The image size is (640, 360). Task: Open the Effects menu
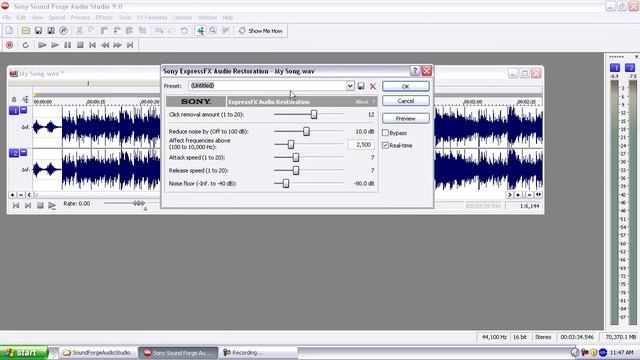pyautogui.click(x=104, y=18)
